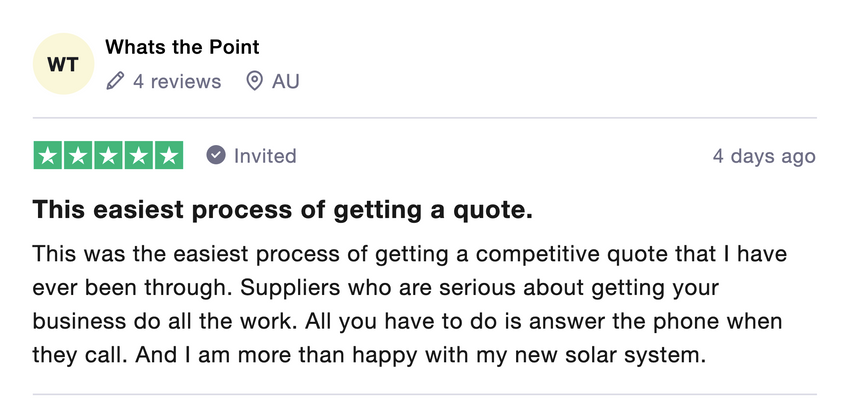The height and width of the screenshot is (408, 849).
Task: Click the divider line below reviewer info
Action: (x=424, y=117)
